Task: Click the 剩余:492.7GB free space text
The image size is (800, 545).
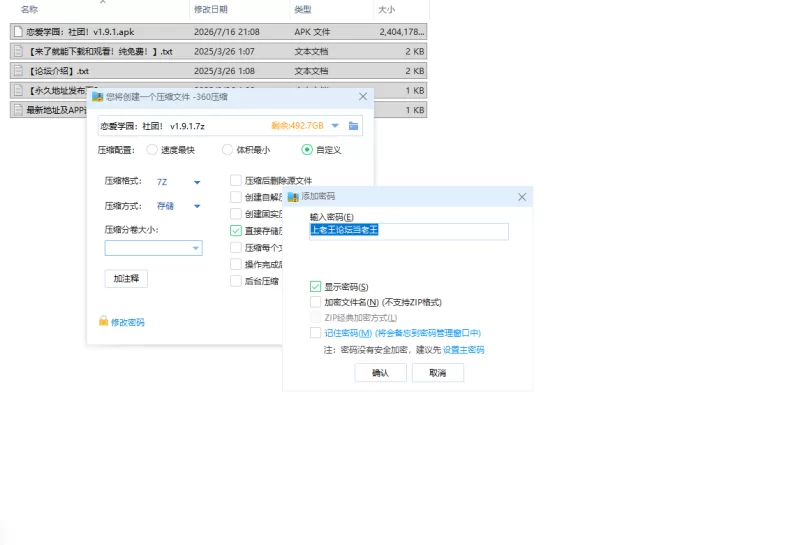Action: [x=297, y=126]
